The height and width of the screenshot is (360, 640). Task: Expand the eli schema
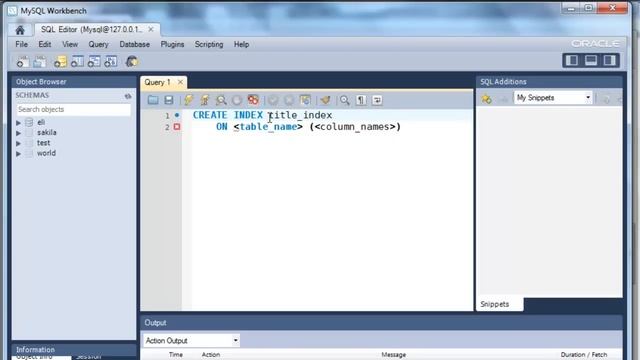coord(18,122)
